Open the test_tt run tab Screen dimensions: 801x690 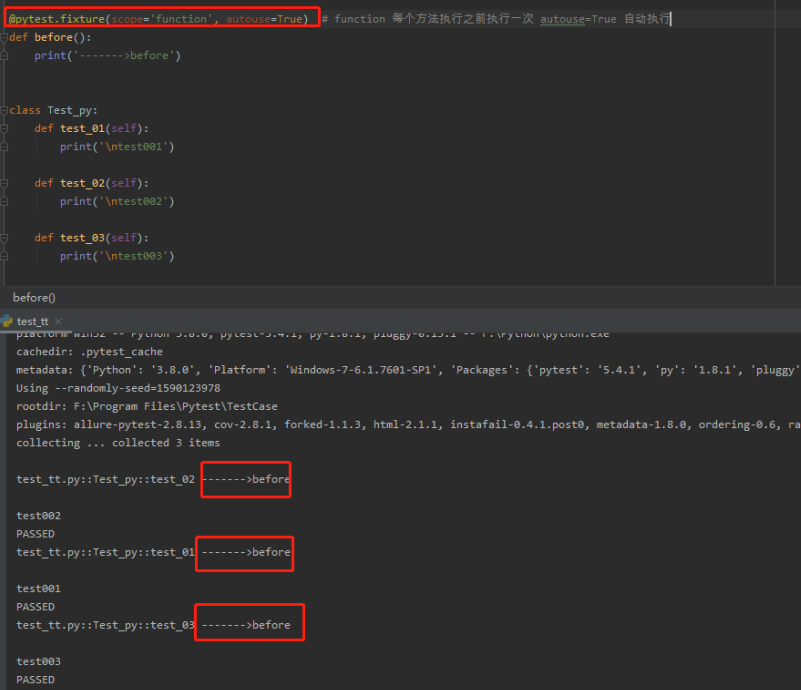coord(33,321)
